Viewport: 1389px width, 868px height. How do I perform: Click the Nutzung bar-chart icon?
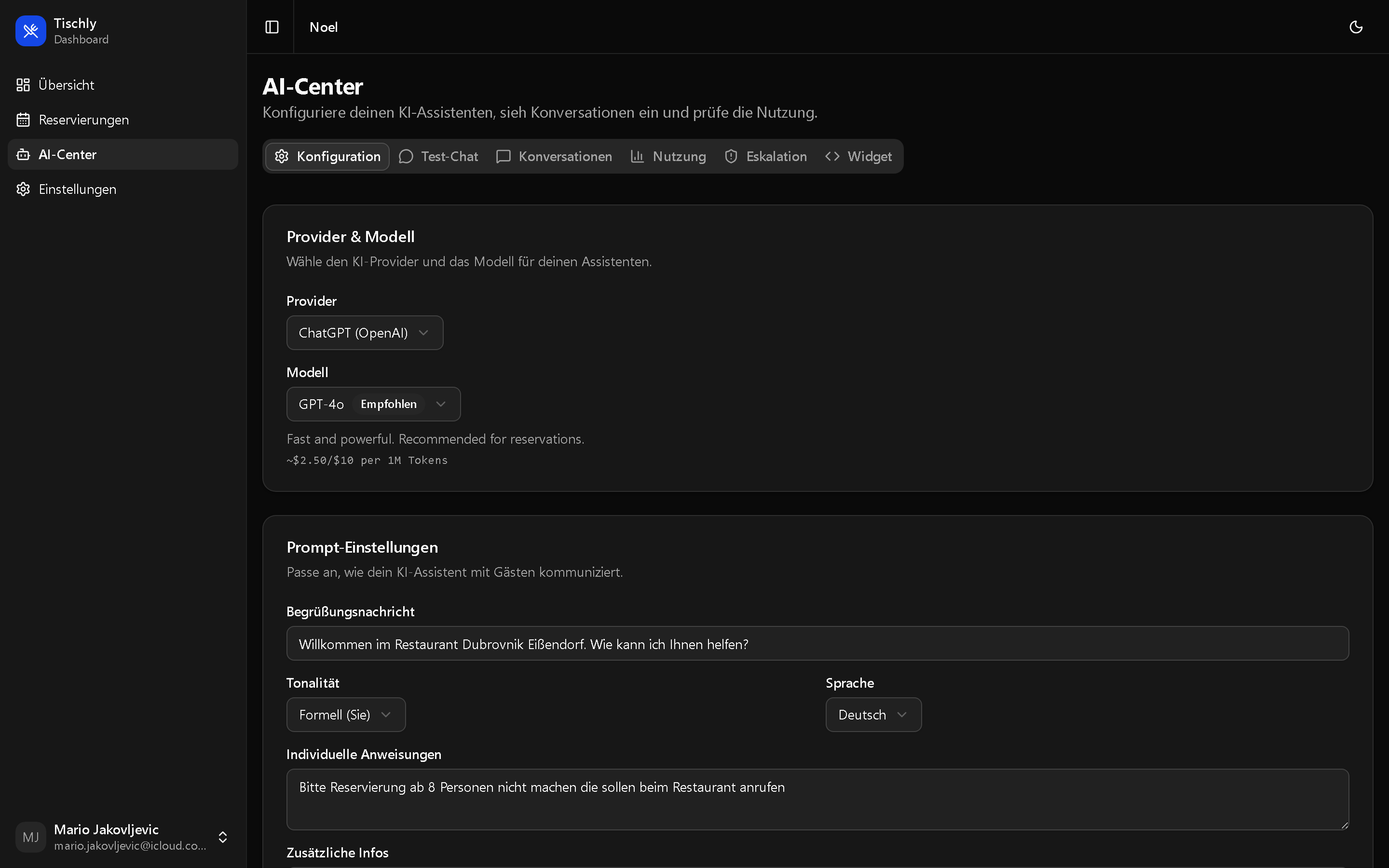coord(637,156)
